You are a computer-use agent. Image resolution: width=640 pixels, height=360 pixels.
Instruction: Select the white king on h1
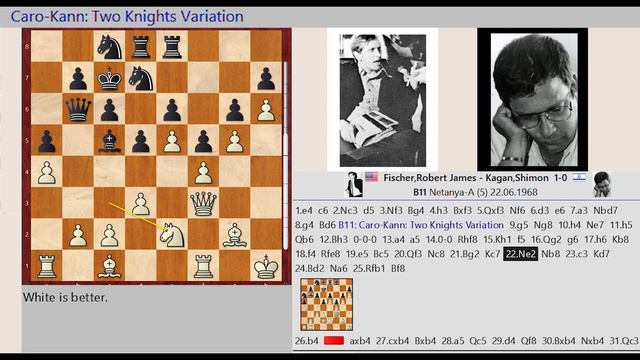coord(266,266)
